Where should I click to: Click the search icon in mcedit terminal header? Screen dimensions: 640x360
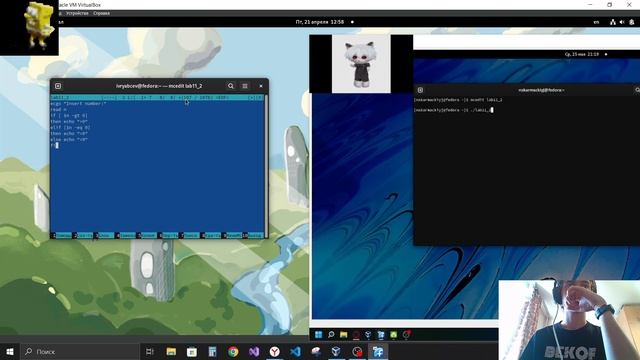click(231, 86)
